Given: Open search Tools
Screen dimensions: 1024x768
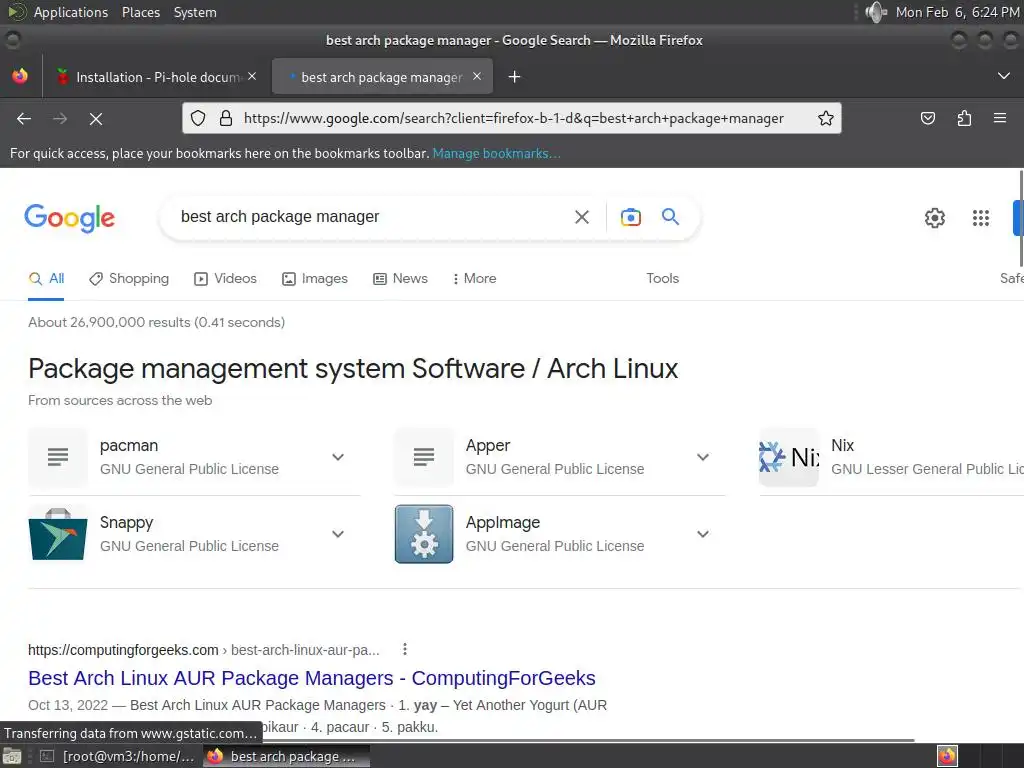Looking at the screenshot, I should (662, 279).
